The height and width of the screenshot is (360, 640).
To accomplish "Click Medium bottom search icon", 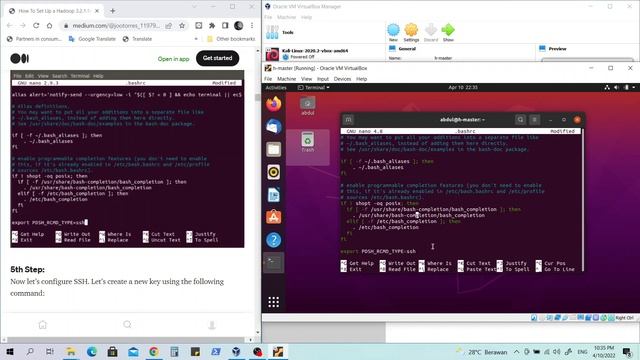I will pos(127,325).
